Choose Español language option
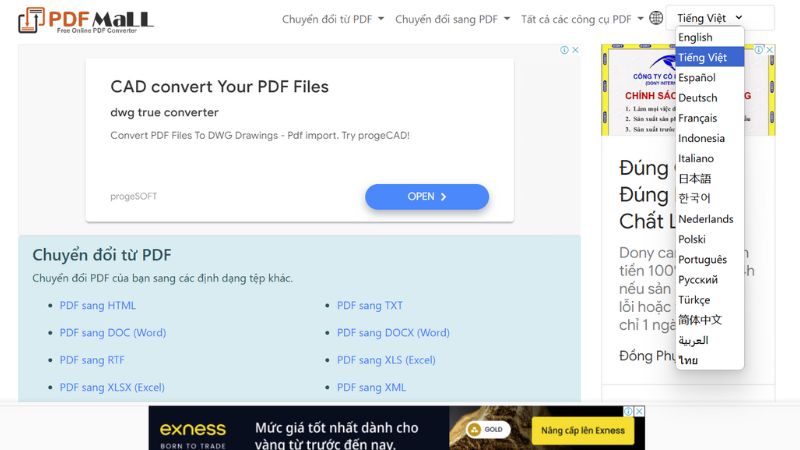The width and height of the screenshot is (800, 450). (710, 78)
